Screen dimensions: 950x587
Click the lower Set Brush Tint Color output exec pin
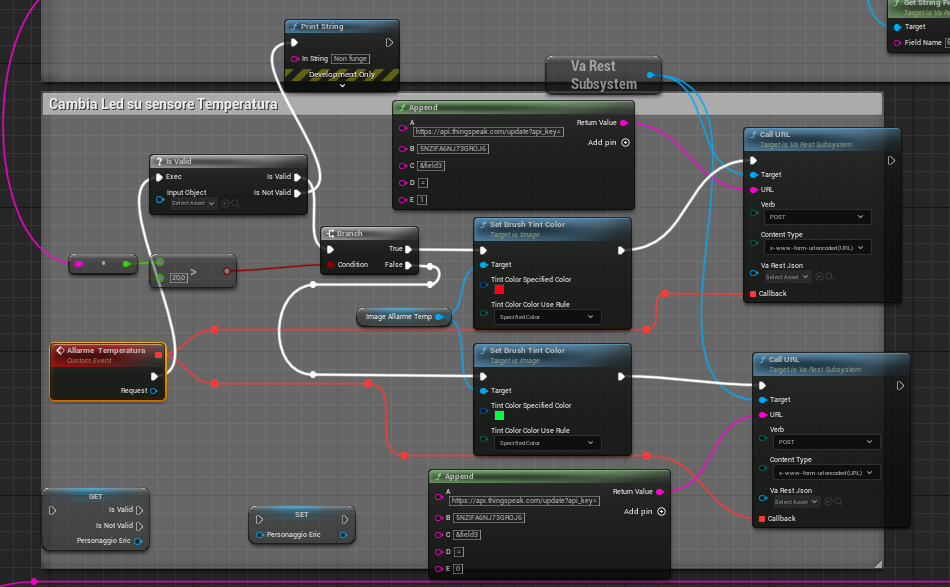click(621, 376)
